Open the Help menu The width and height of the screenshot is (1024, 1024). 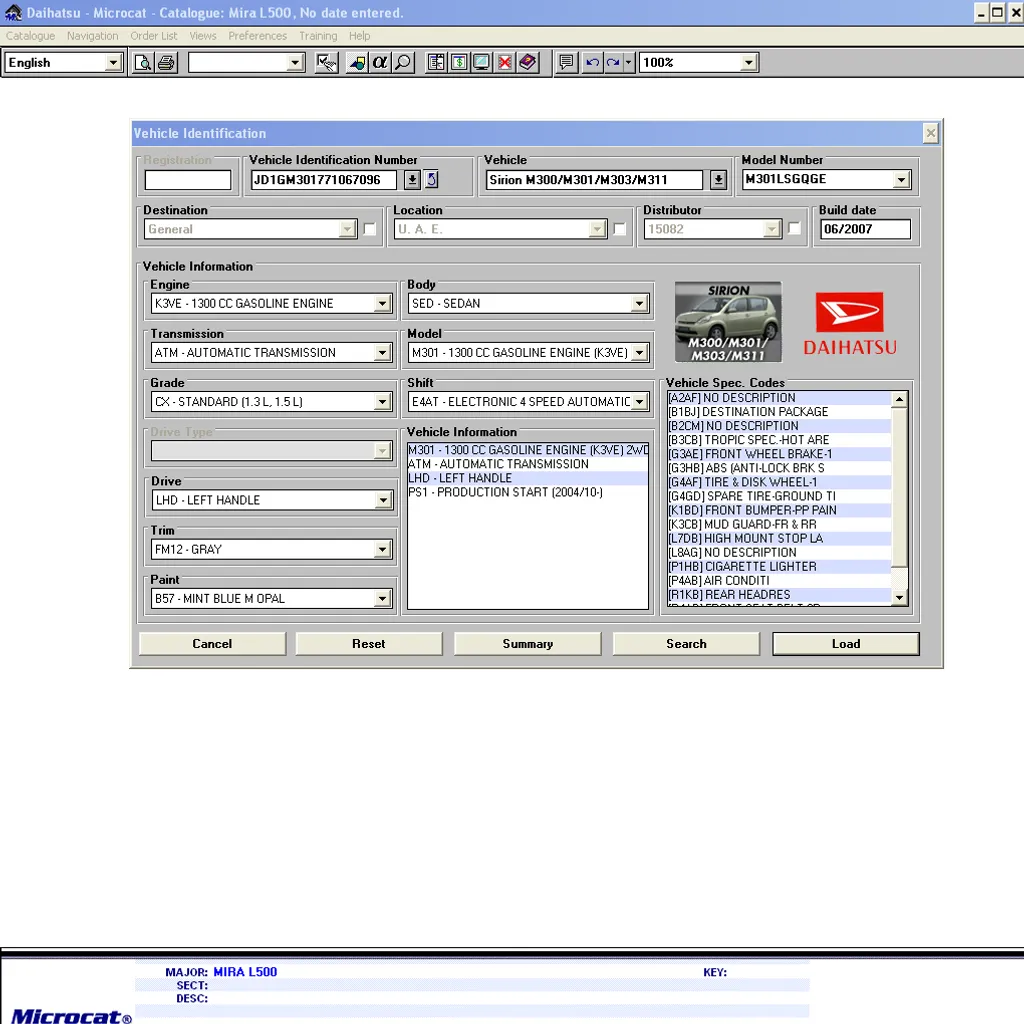click(x=359, y=36)
